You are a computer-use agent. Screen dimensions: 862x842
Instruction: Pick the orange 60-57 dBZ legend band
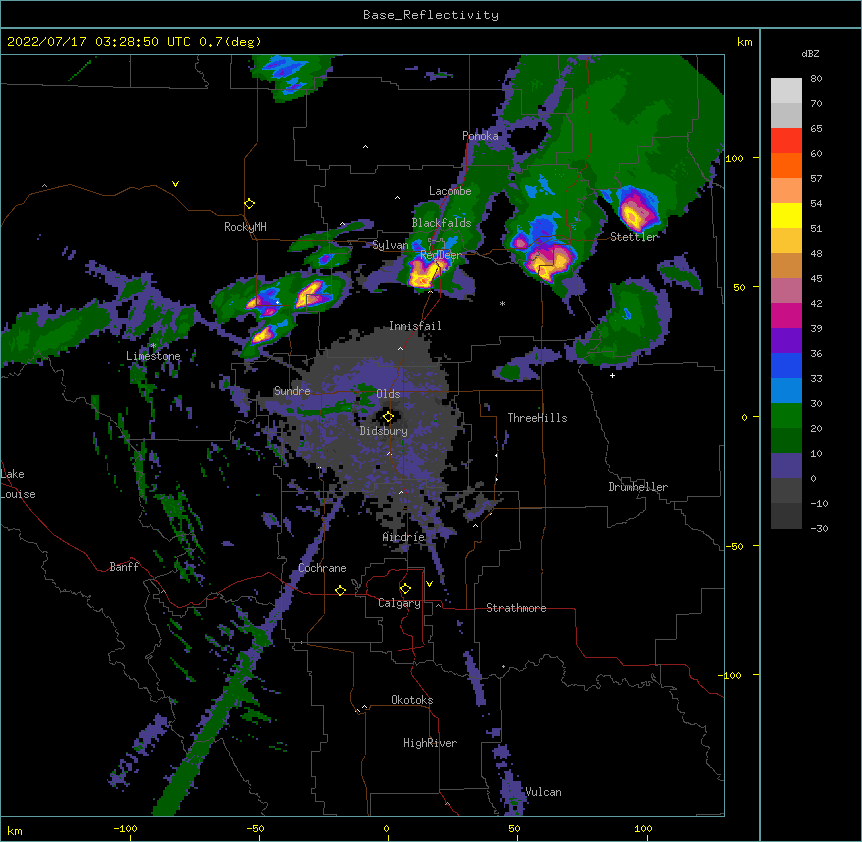click(786, 166)
